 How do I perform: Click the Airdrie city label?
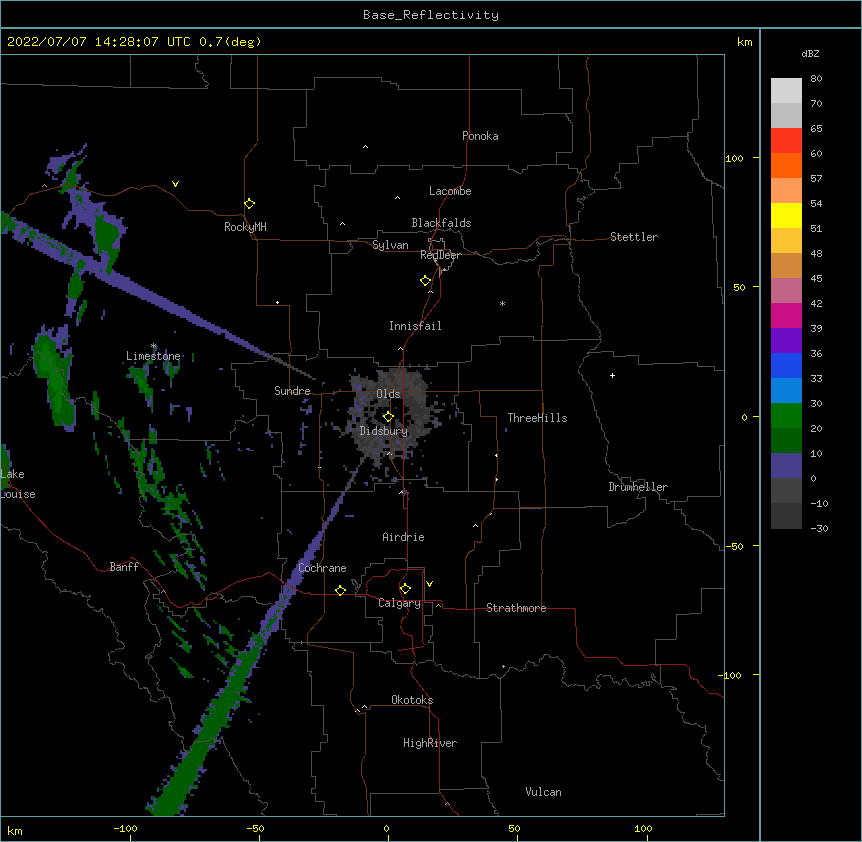click(x=403, y=537)
